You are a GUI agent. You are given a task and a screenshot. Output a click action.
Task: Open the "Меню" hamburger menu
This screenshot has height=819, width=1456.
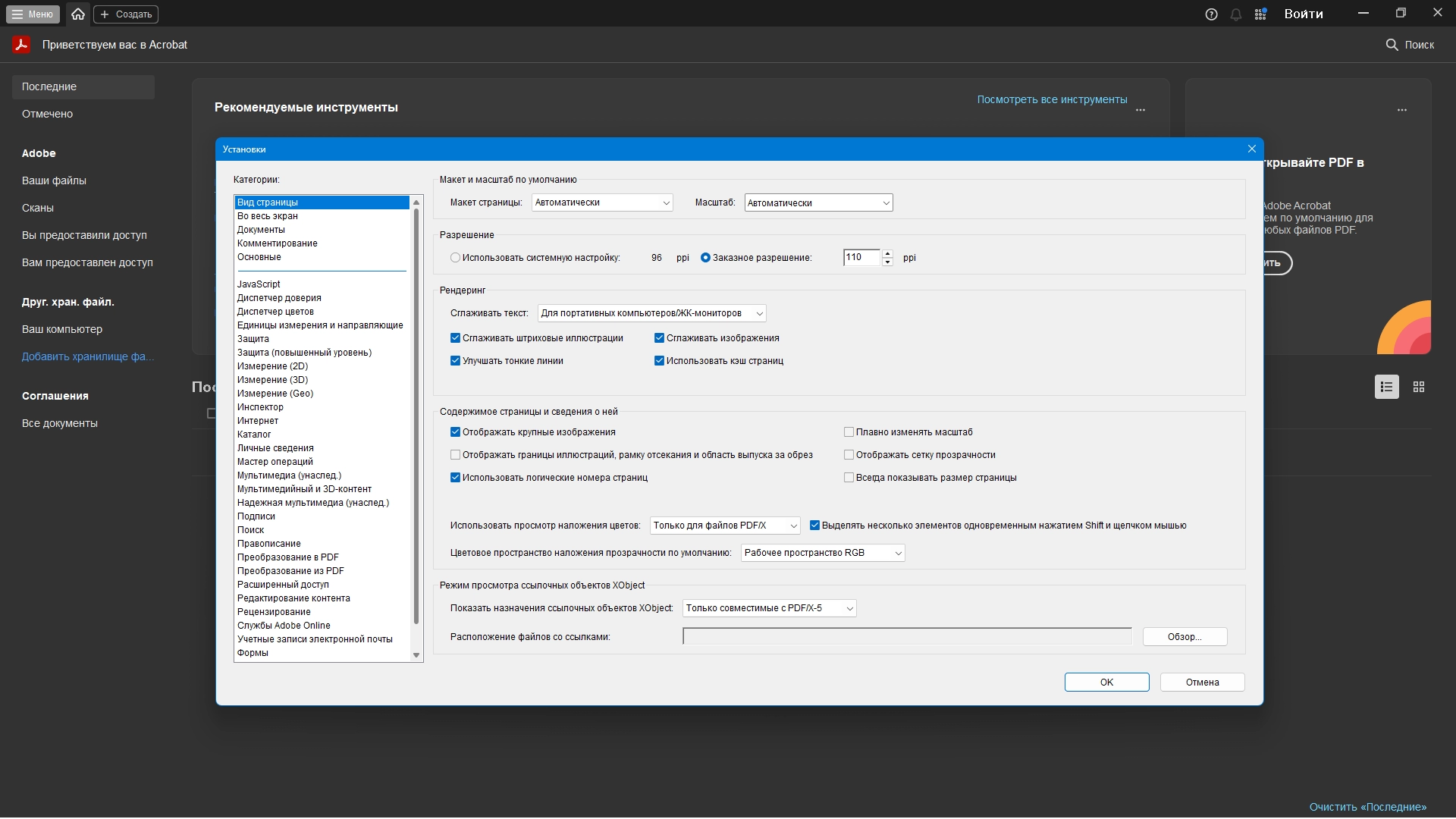[x=33, y=14]
